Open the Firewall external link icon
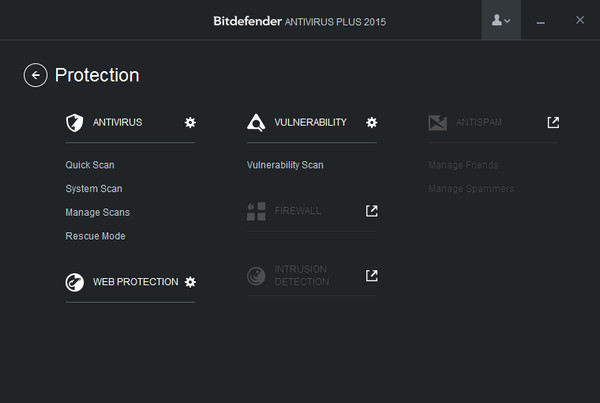The width and height of the screenshot is (600, 403). point(372,211)
